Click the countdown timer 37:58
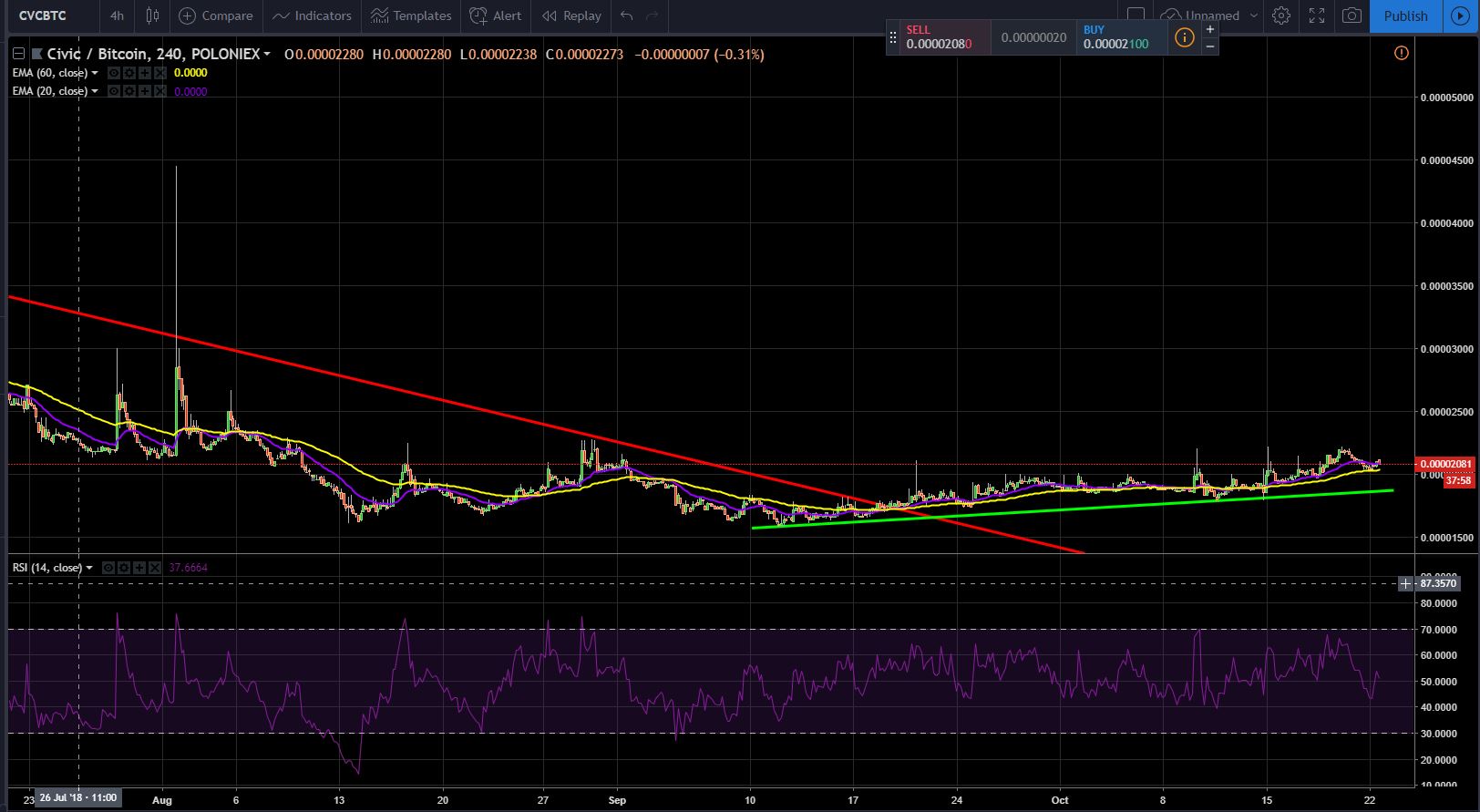This screenshot has width=1480, height=812. 1458,480
